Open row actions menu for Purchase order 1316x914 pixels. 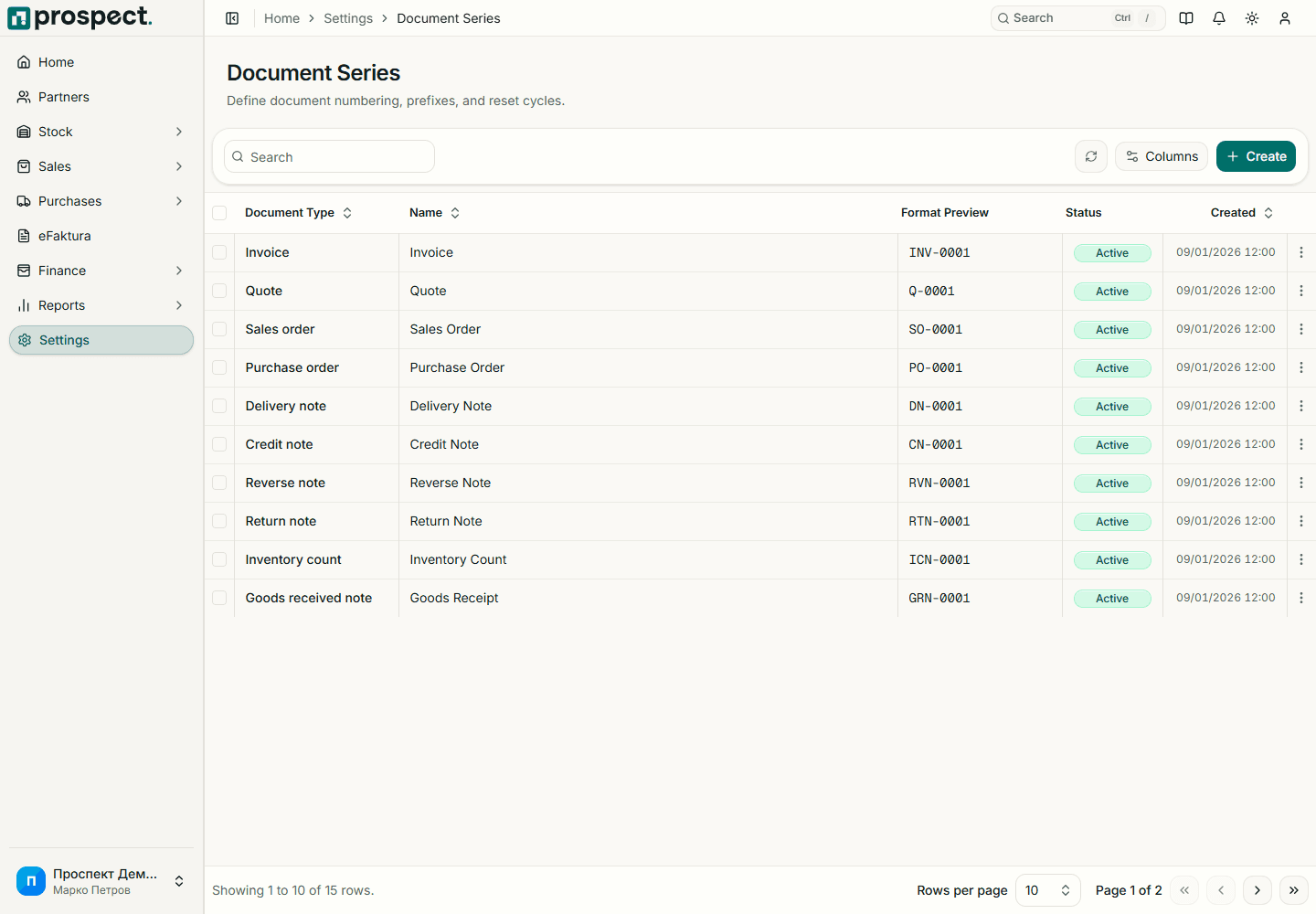1301,367
